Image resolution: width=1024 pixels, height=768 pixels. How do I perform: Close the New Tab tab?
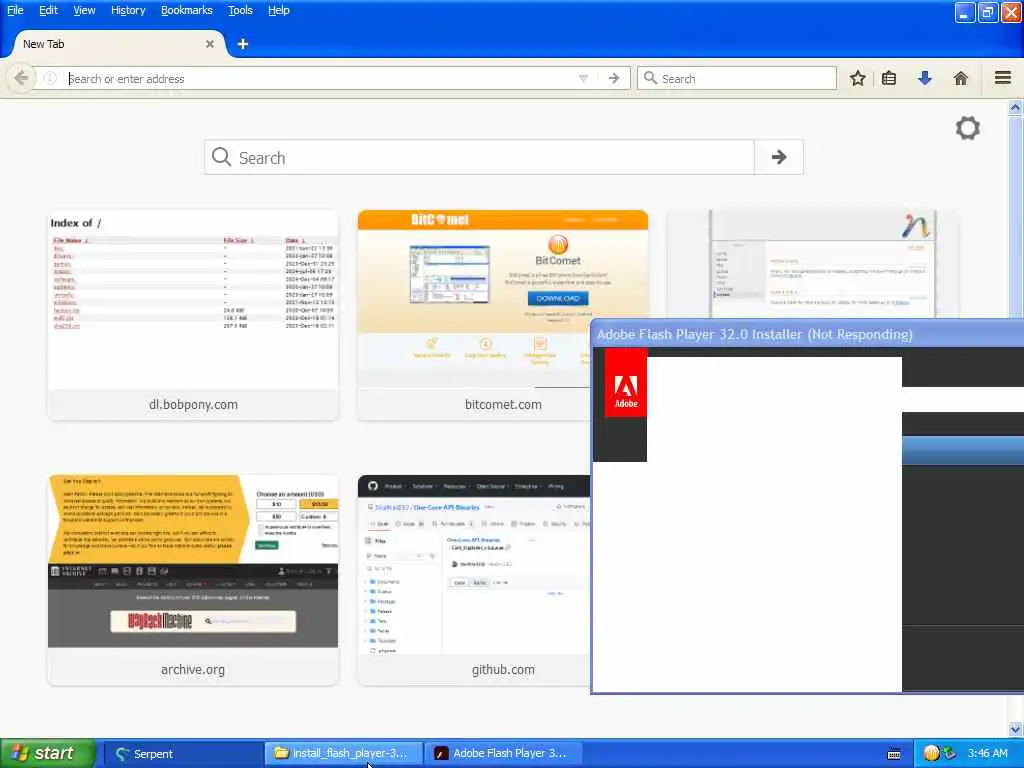coord(210,44)
